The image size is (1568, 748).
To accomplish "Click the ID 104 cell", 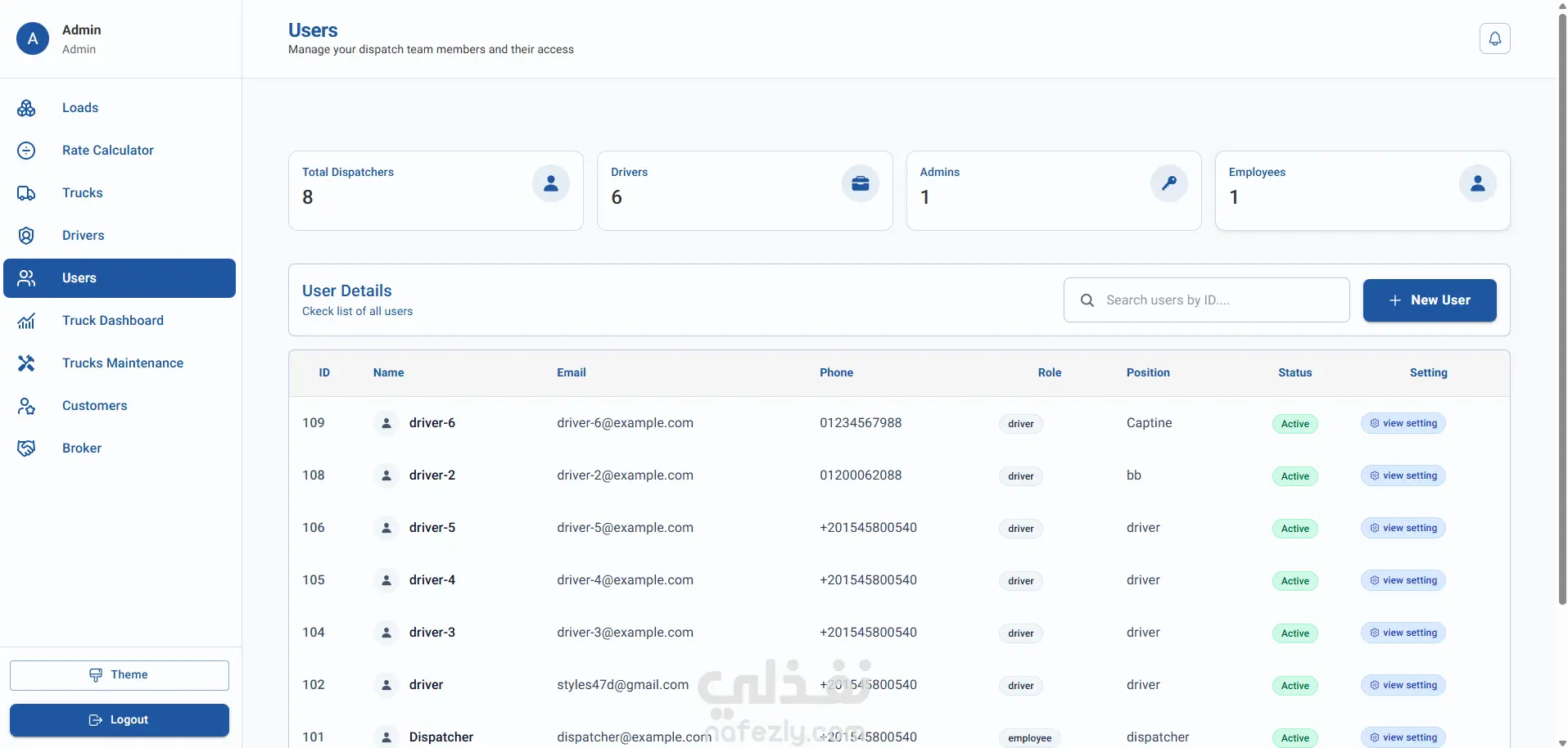I will 314,633.
